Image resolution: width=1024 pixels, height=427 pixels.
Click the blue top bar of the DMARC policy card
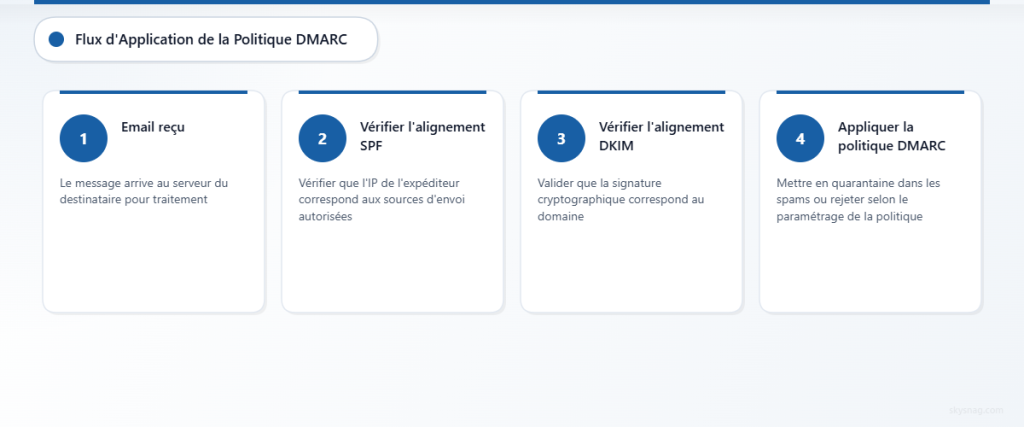click(x=871, y=92)
